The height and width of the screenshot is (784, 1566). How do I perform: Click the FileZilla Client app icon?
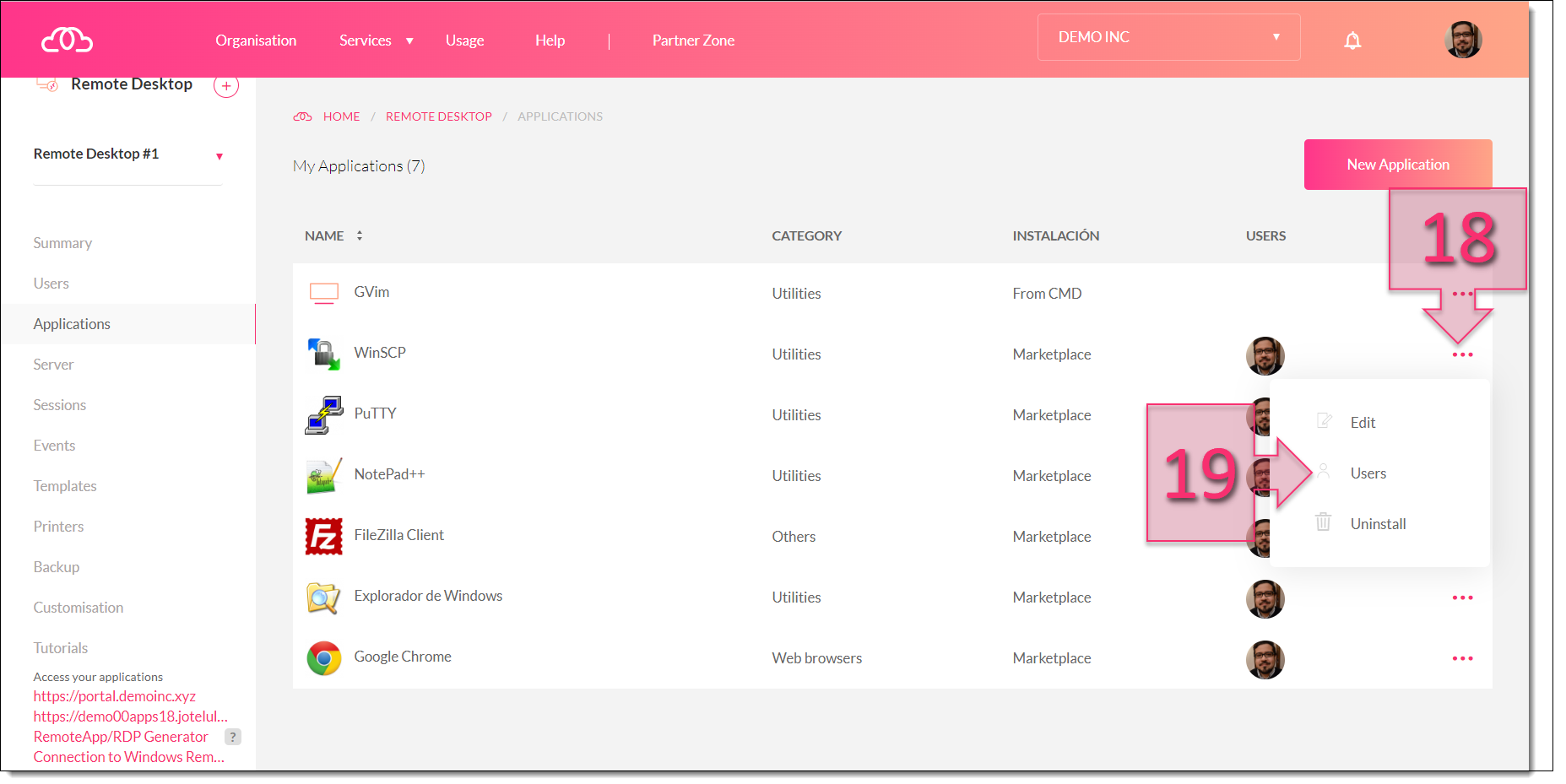[323, 537]
